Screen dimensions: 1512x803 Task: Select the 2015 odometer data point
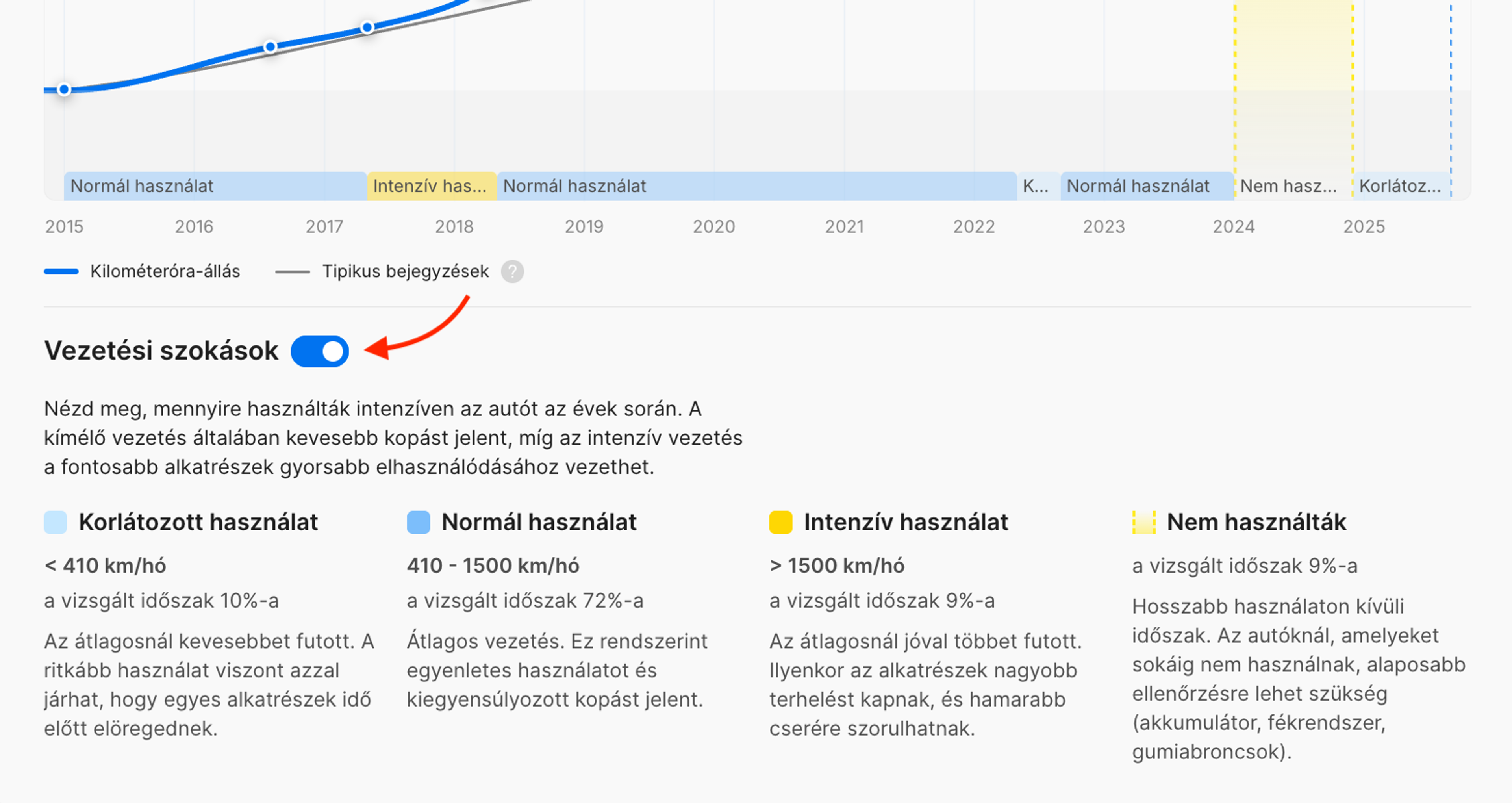[65, 90]
